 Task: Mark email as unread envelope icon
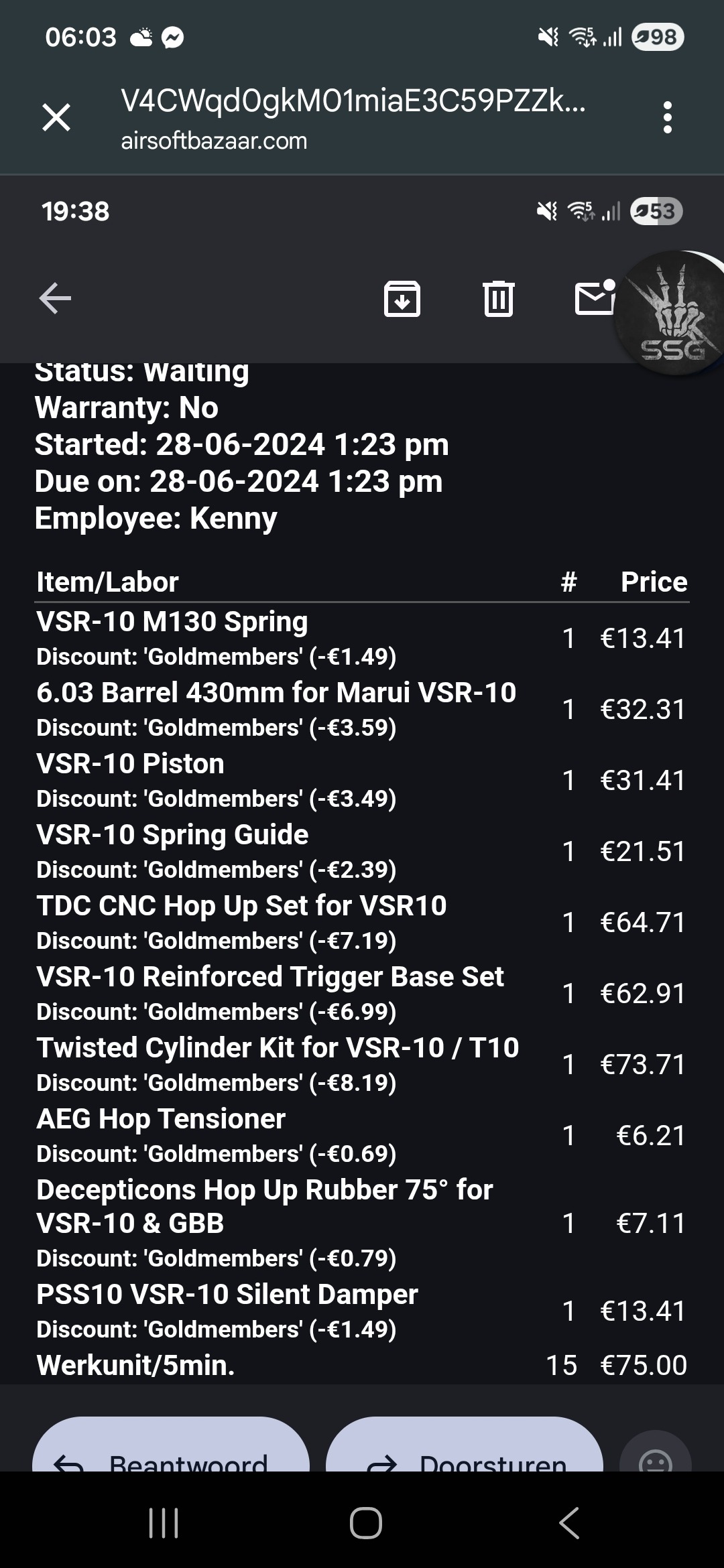pyautogui.click(x=595, y=297)
